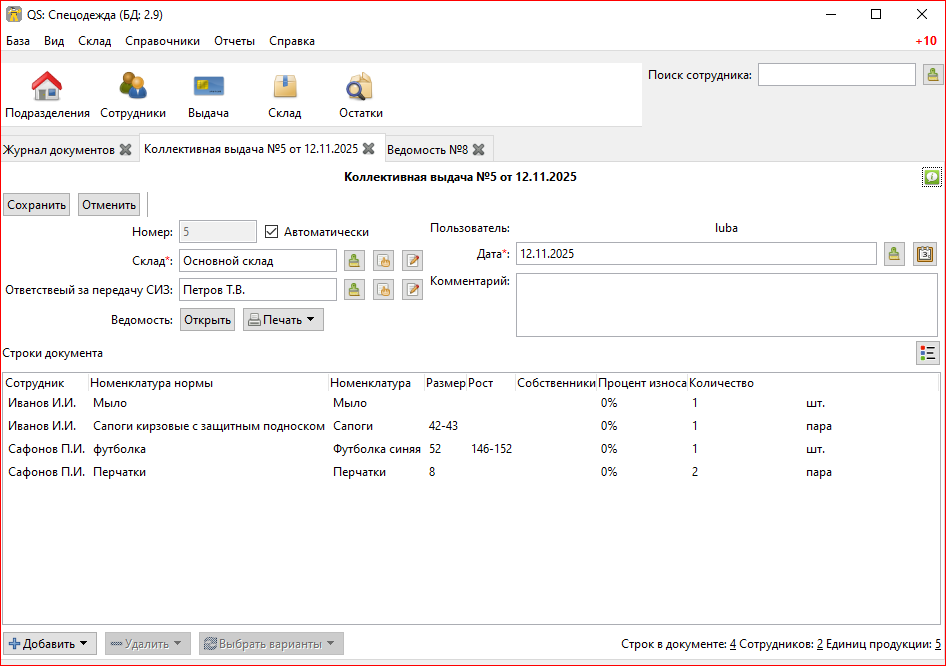
Task: Open the Выдача toolbar item
Action: point(208,96)
